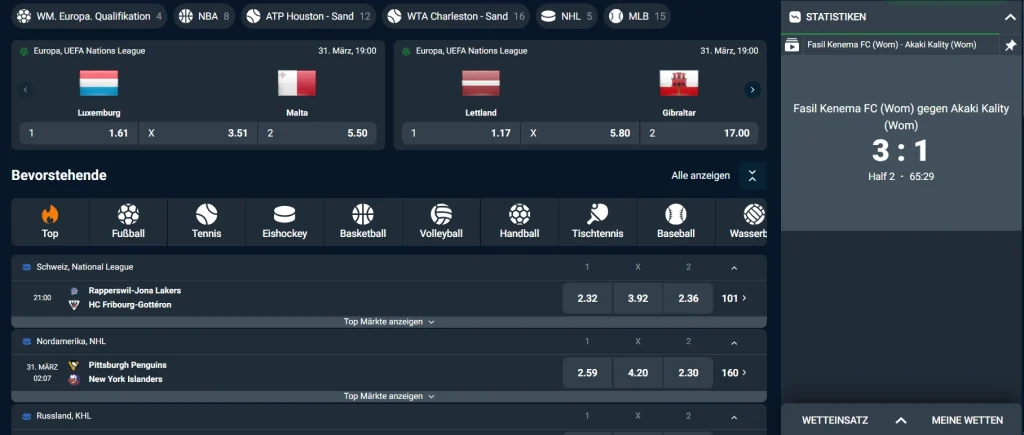Click Fasil Kenema FC - Akaki Kality match tab
This screenshot has width=1024, height=435.
coord(891,45)
